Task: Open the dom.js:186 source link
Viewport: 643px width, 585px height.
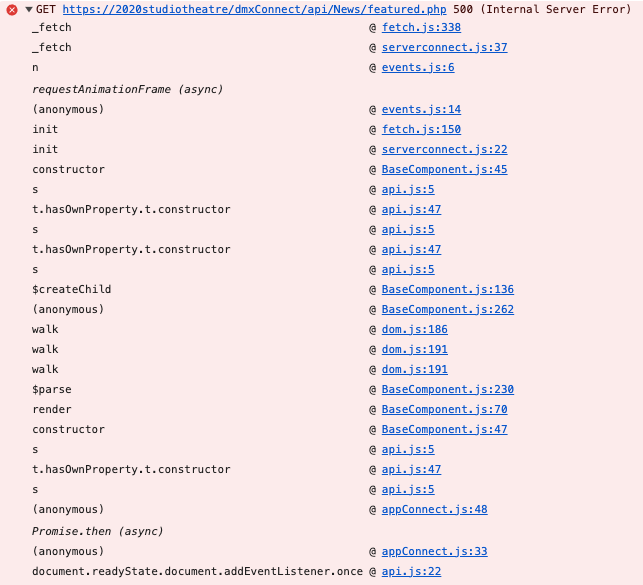Action: pyautogui.click(x=414, y=330)
